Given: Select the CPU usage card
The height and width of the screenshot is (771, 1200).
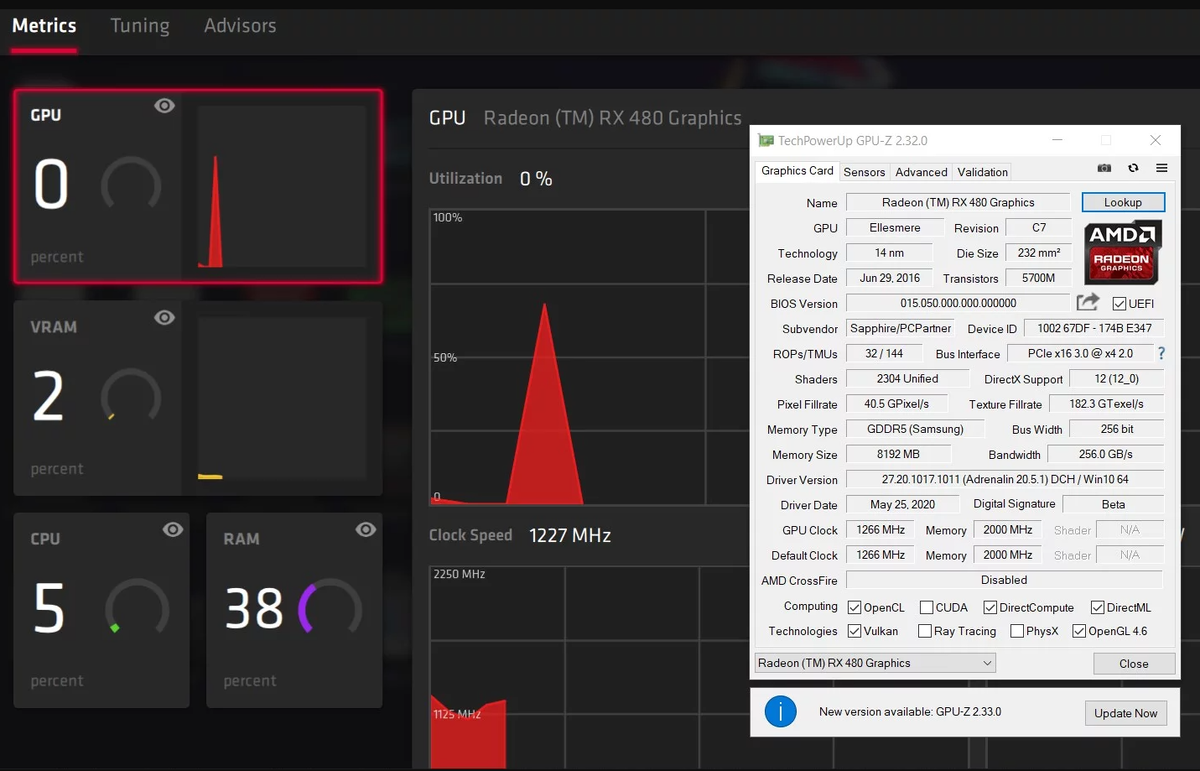Looking at the screenshot, I should click(102, 611).
